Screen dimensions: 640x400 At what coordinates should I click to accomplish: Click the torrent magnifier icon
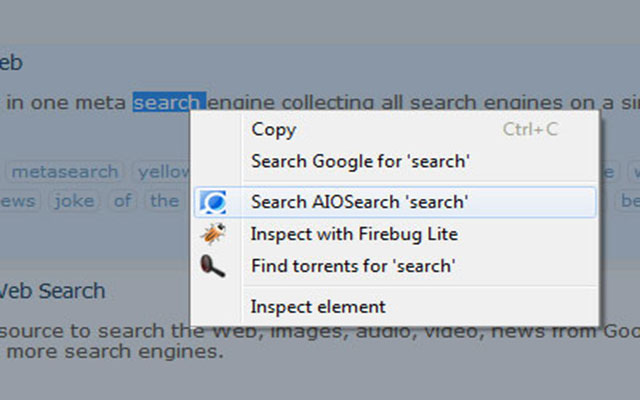[x=213, y=266]
